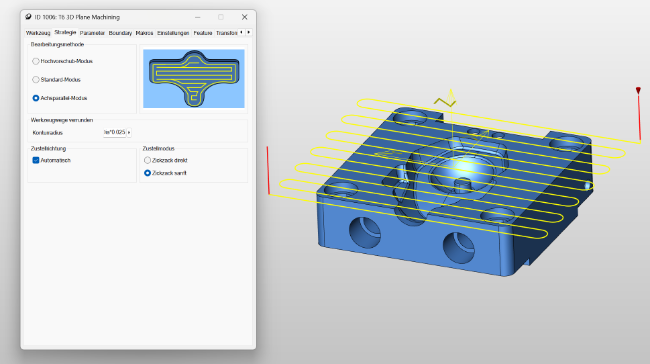650x364 pixels.
Task: Select the Strategie tab
Action: point(65,32)
